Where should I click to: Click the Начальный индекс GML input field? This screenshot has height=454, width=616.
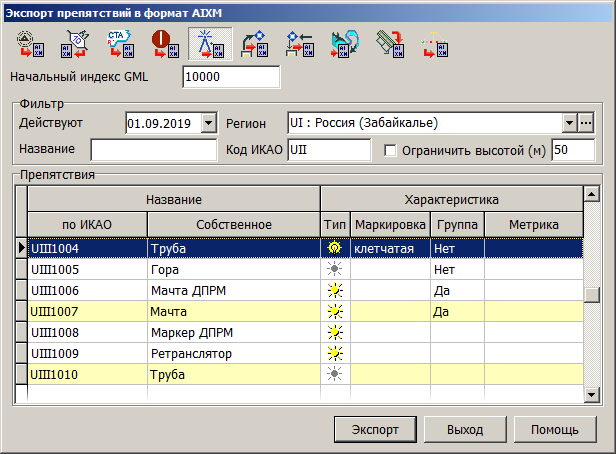click(x=232, y=77)
